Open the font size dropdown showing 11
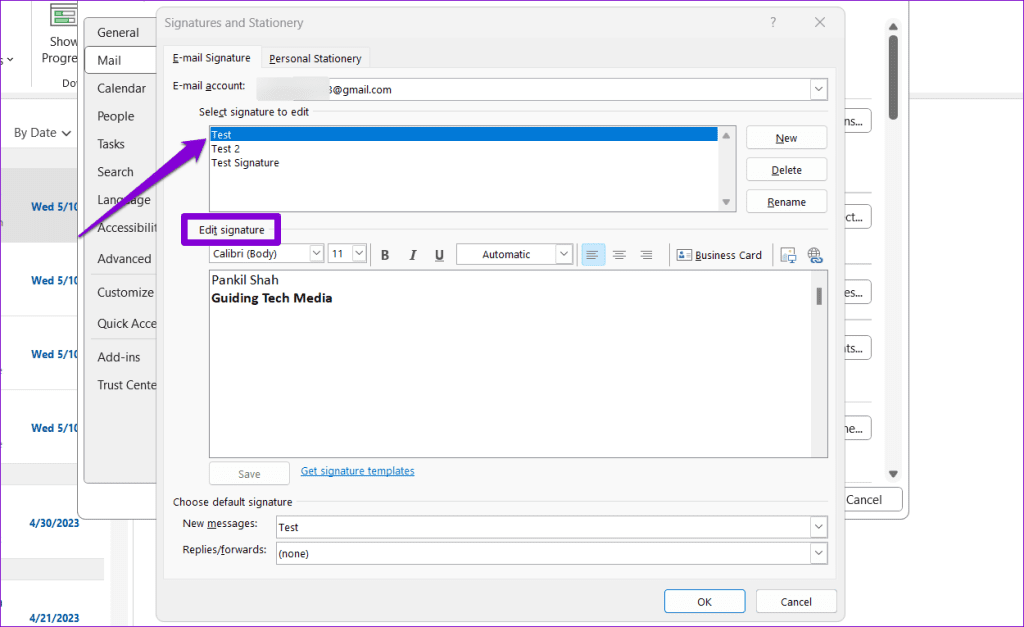 [x=359, y=253]
